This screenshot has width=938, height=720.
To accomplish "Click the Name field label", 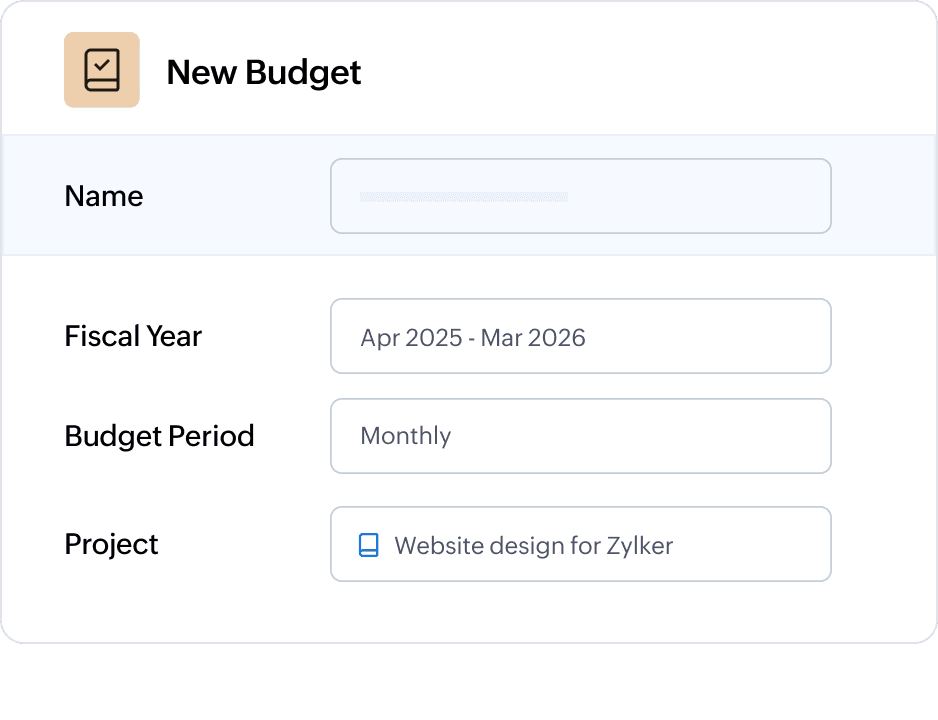I will [x=104, y=196].
